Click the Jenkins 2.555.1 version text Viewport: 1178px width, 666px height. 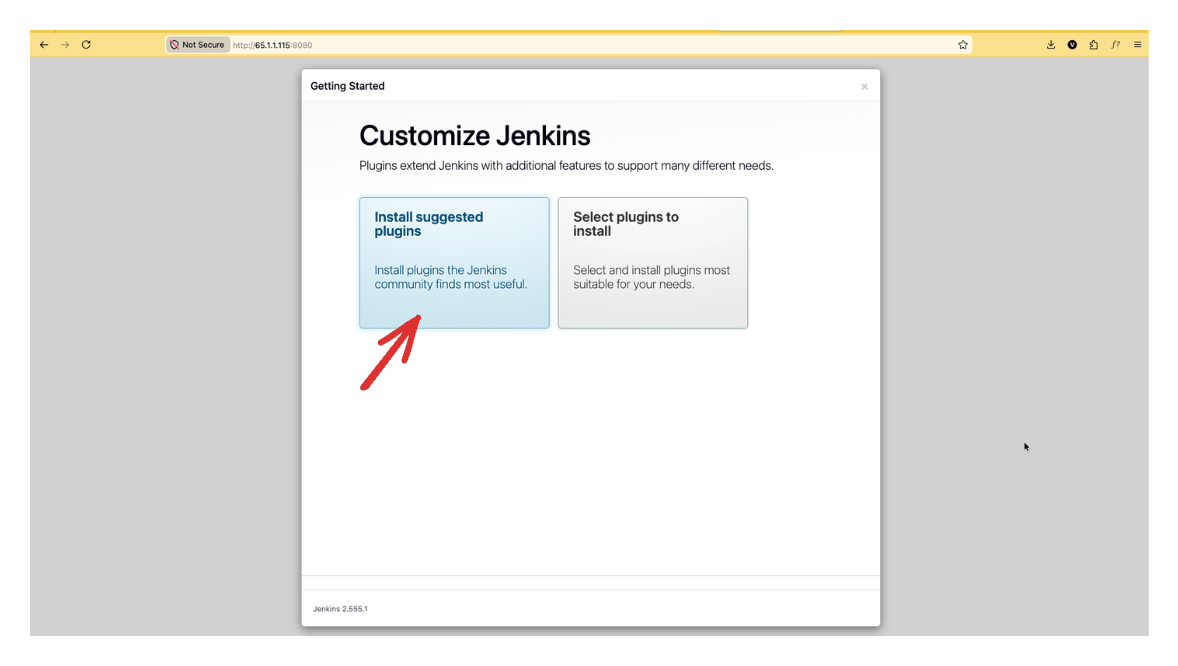coord(340,609)
